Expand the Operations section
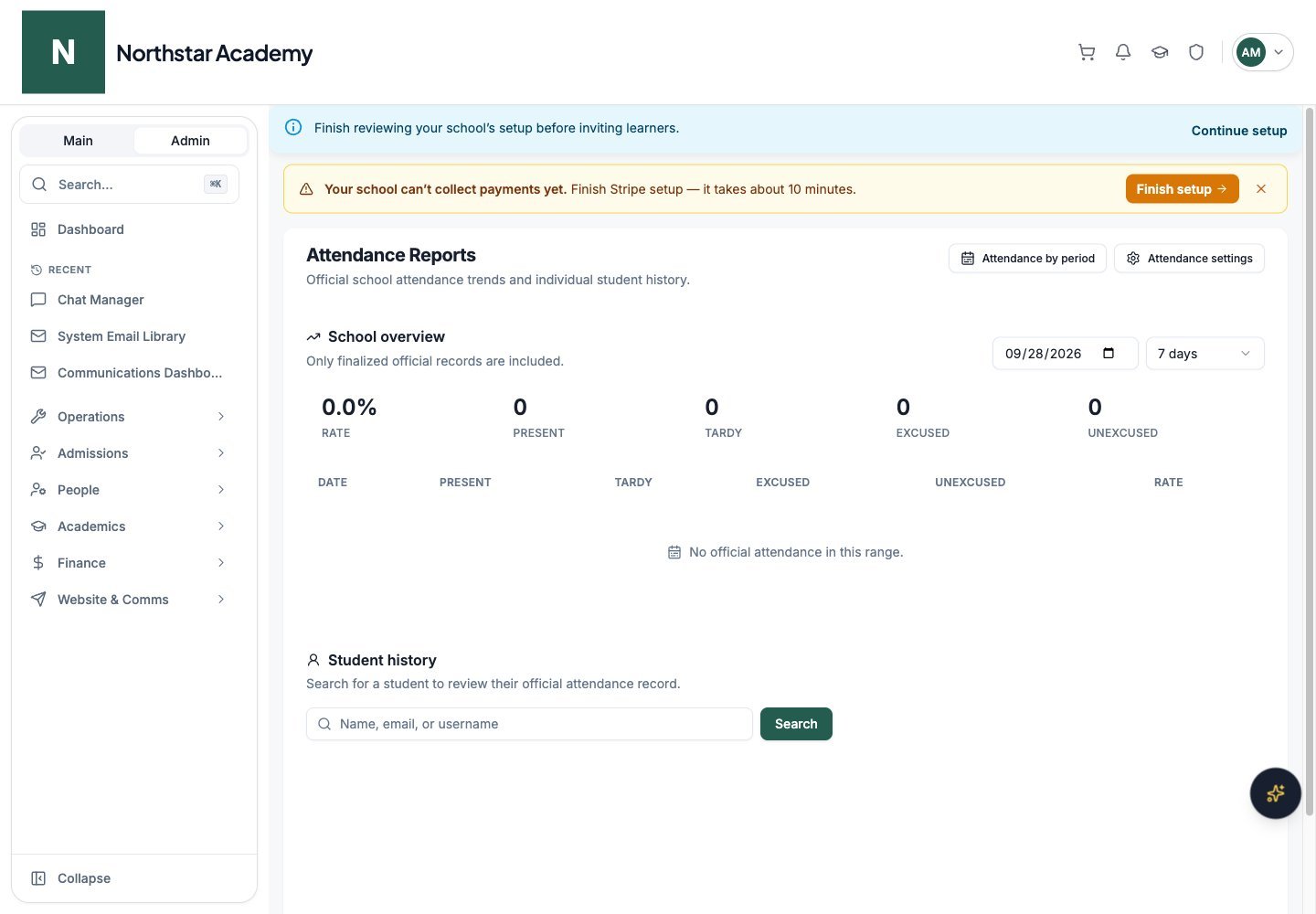The image size is (1316, 914). 129,417
